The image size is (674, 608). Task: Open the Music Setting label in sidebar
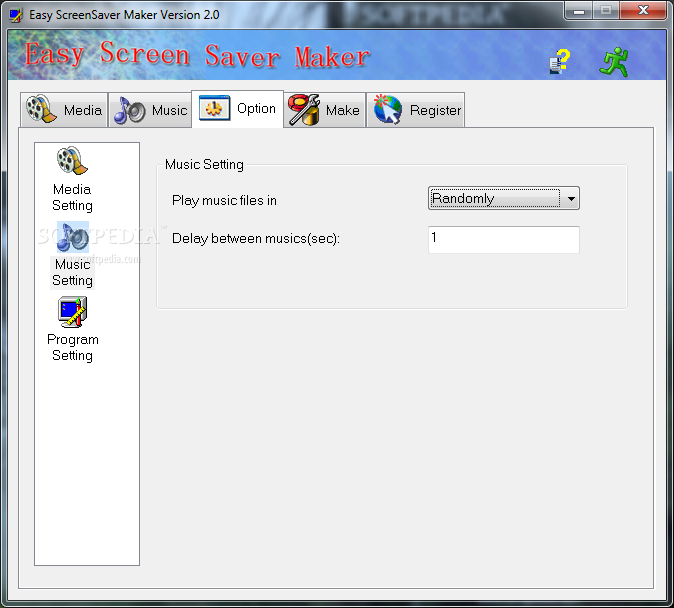coord(72,272)
